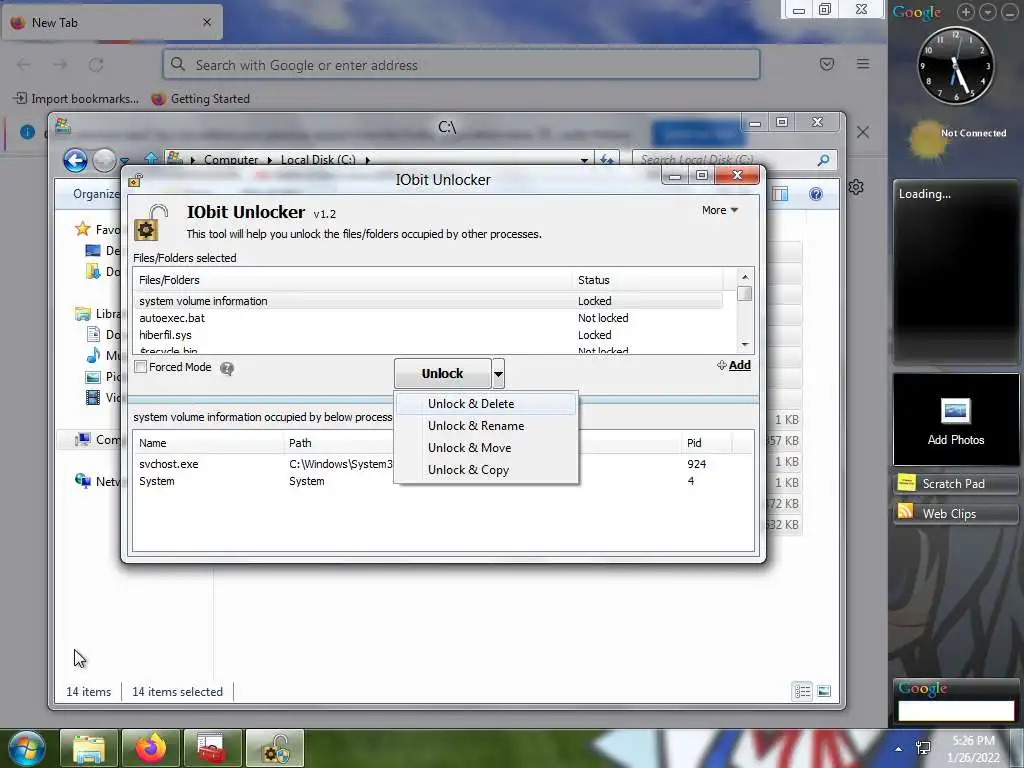Open Getting Started bookmark
The width and height of the screenshot is (1024, 768).
[x=200, y=99]
